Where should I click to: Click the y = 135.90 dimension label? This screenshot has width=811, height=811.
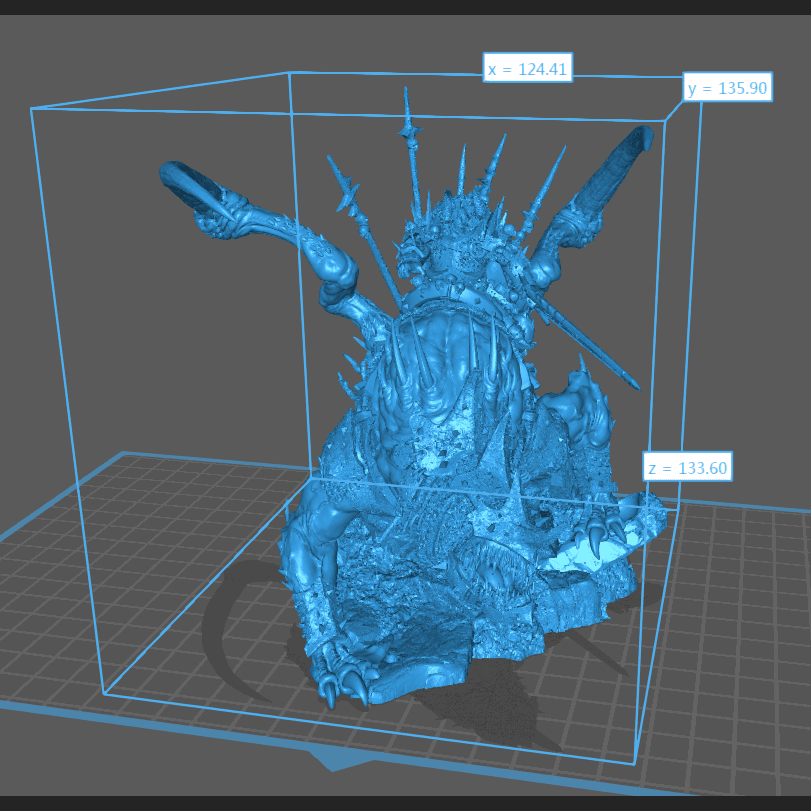(727, 88)
